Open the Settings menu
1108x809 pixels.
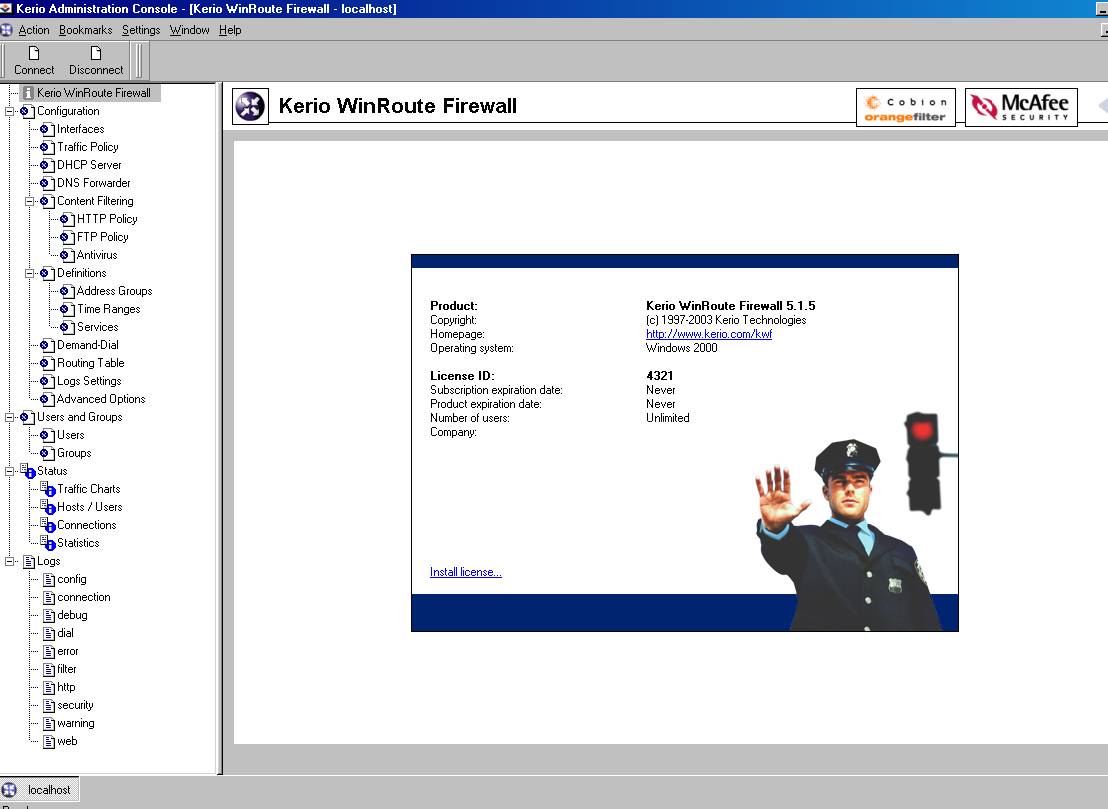[x=141, y=30]
